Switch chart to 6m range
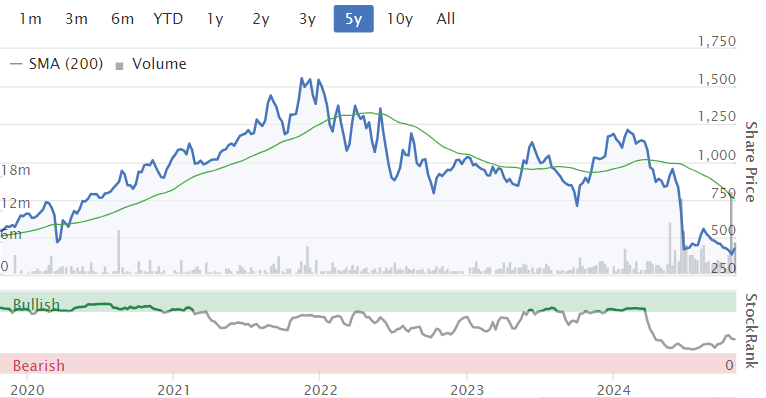The height and width of the screenshot is (398, 766). [x=122, y=19]
